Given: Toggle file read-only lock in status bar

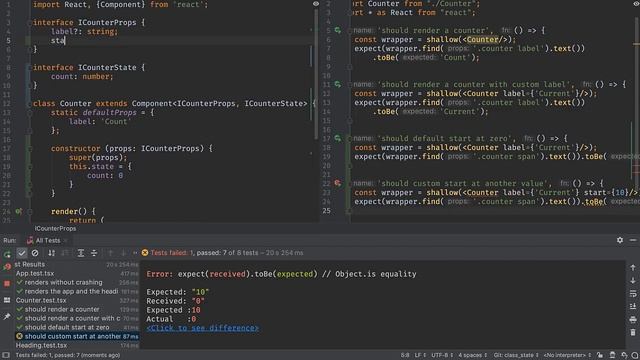Looking at the screenshot, I should coord(600,355).
